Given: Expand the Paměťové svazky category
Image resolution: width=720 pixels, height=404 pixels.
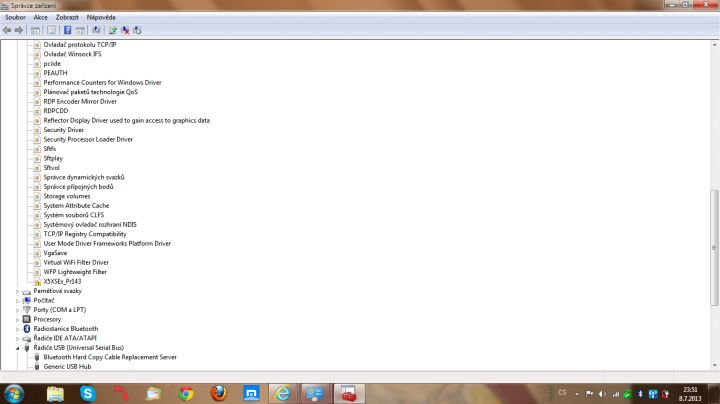Looking at the screenshot, I should (17, 291).
